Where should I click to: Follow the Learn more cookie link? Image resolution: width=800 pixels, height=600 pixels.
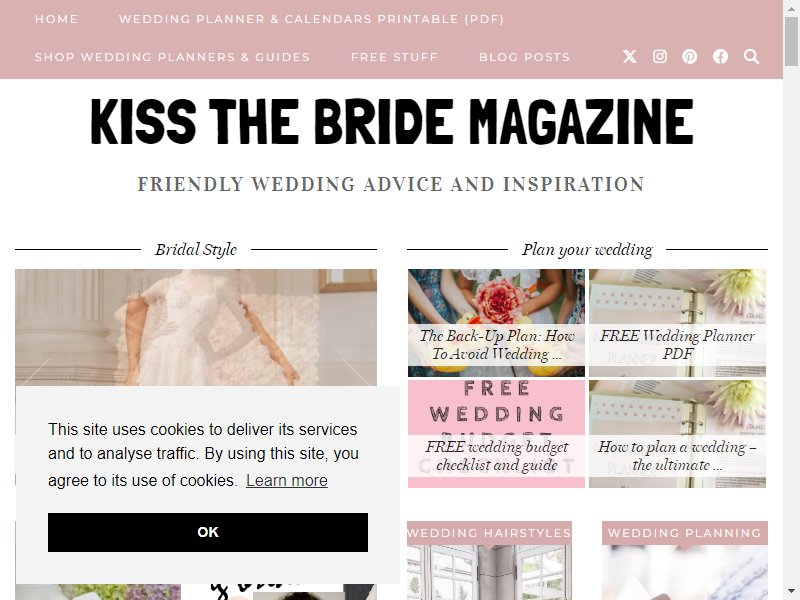click(287, 480)
